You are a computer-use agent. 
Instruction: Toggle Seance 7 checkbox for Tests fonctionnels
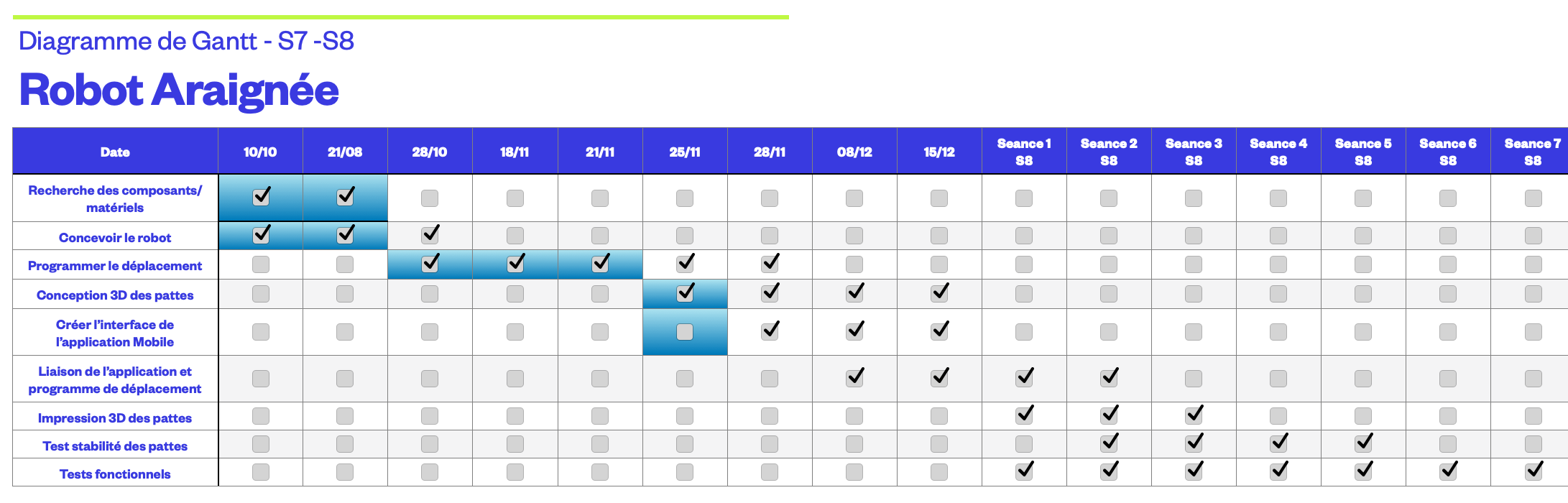coord(1534,471)
